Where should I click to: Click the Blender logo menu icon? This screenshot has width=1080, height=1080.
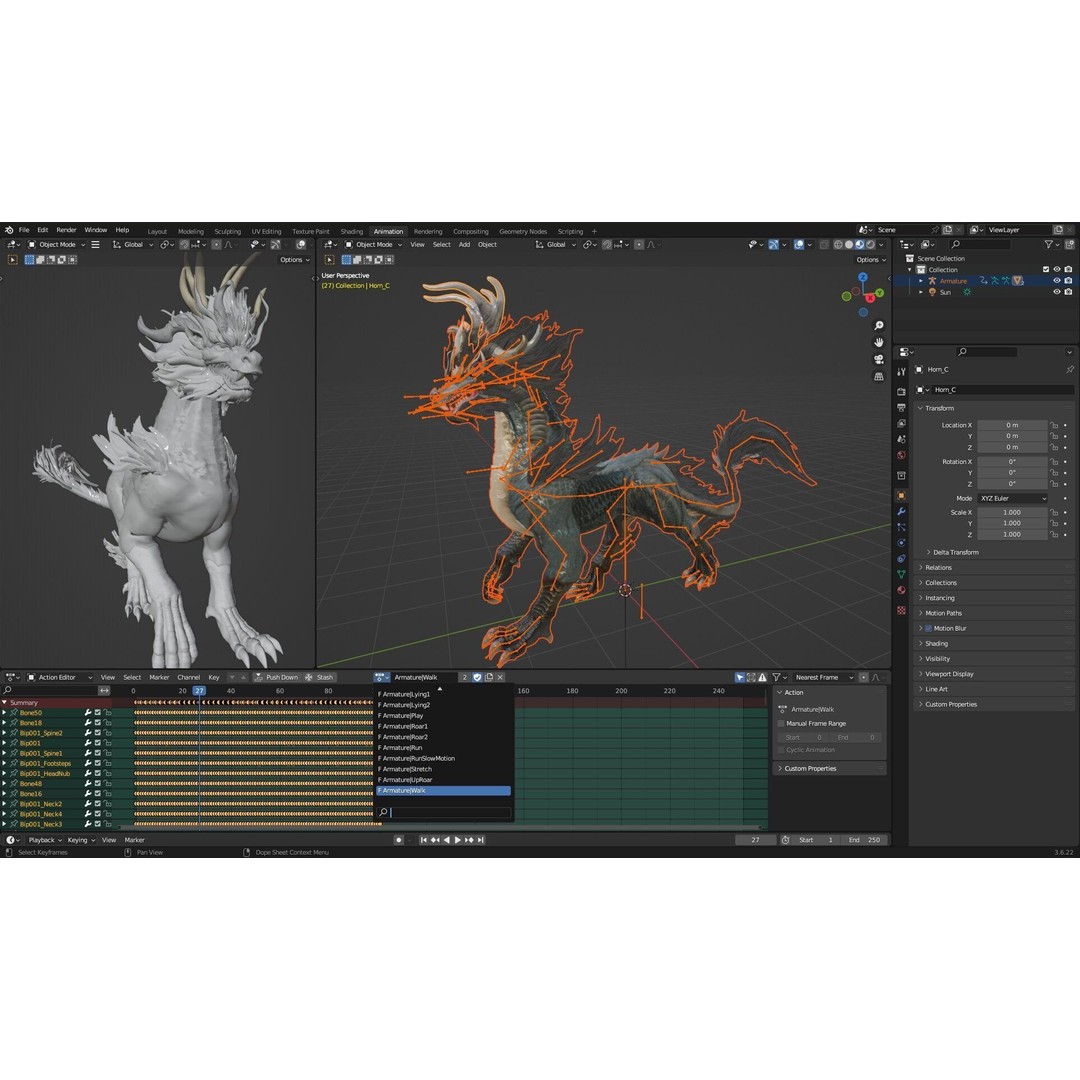[9, 230]
